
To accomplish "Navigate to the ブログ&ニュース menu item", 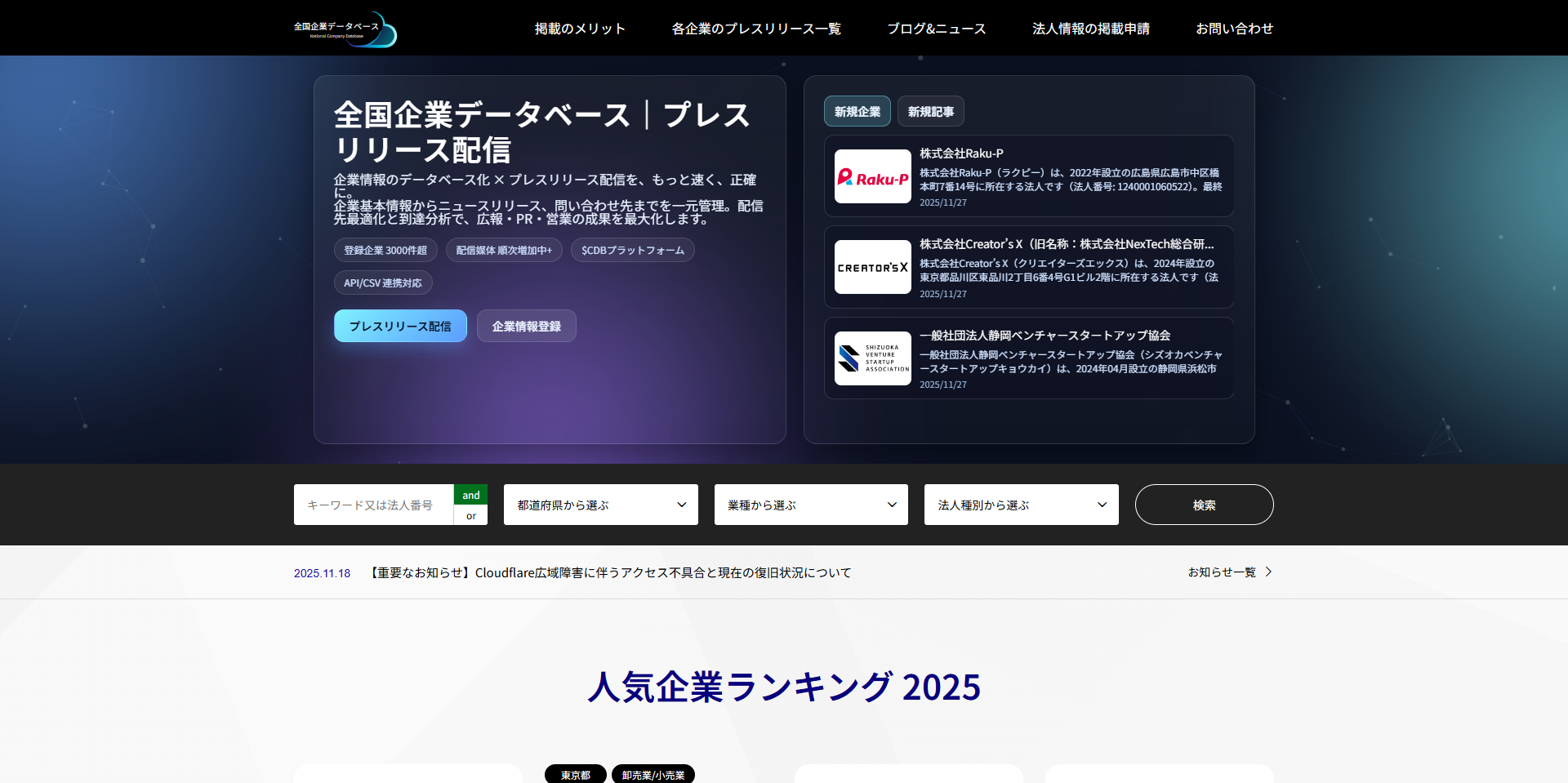I will 937,28.
